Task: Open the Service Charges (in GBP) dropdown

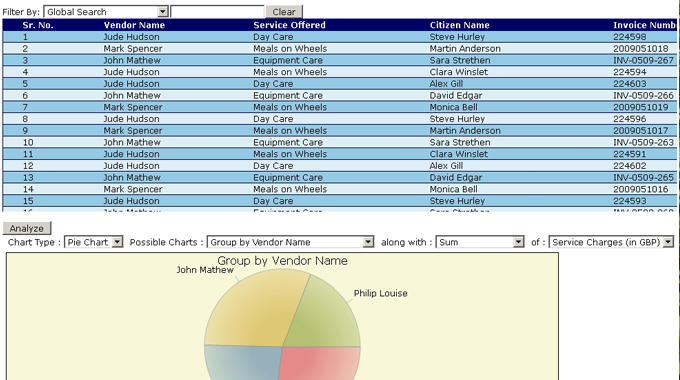Action: pos(611,242)
